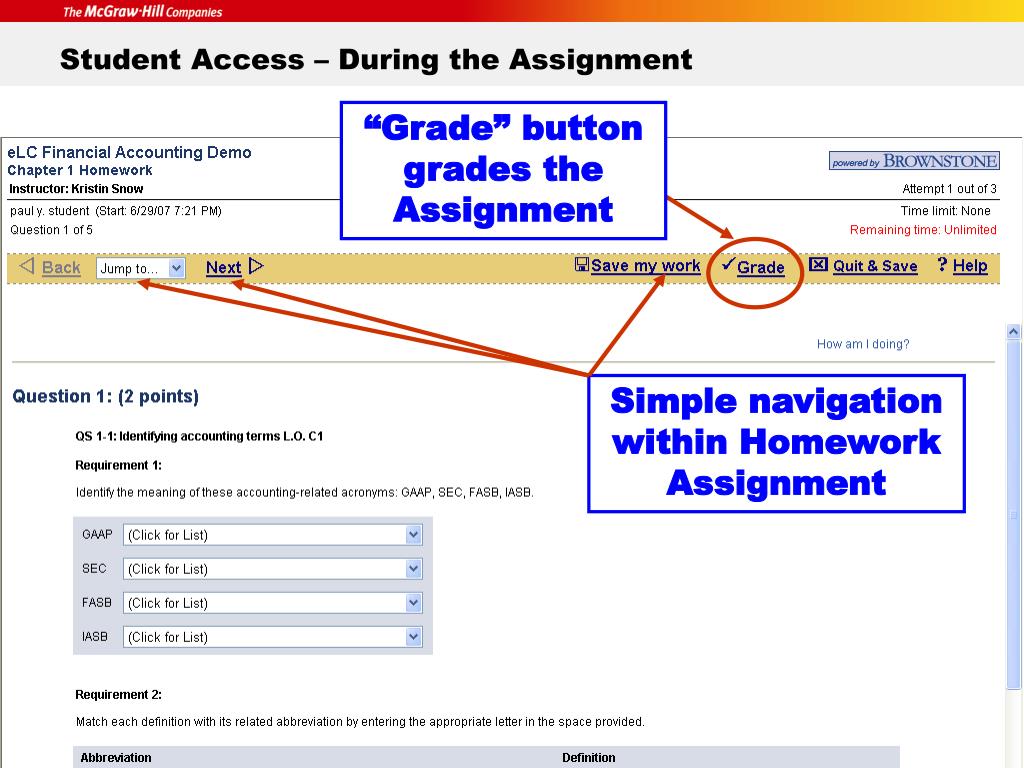
Task: Click the floppy disk Save icon
Action: click(x=581, y=264)
